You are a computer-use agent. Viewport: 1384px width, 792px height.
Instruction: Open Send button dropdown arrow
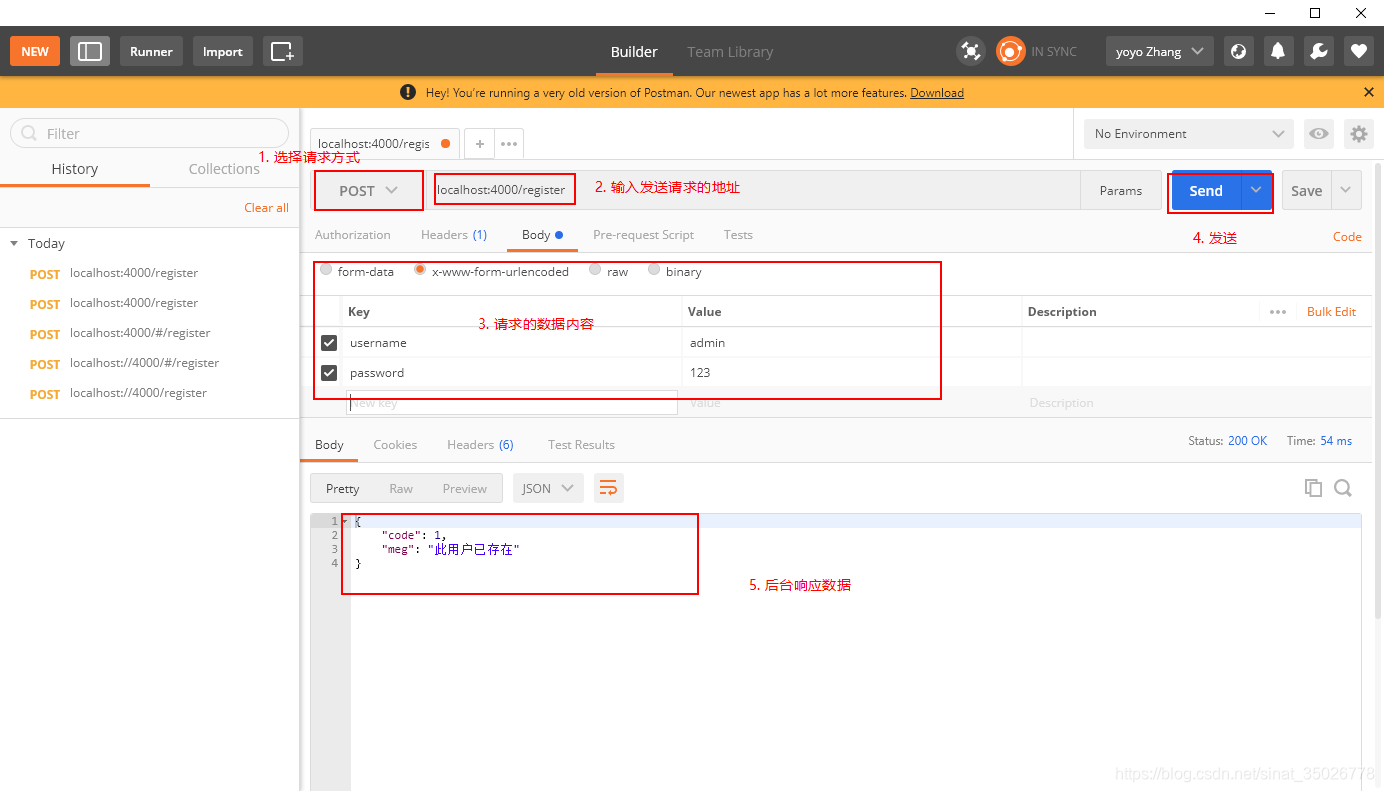[1256, 190]
